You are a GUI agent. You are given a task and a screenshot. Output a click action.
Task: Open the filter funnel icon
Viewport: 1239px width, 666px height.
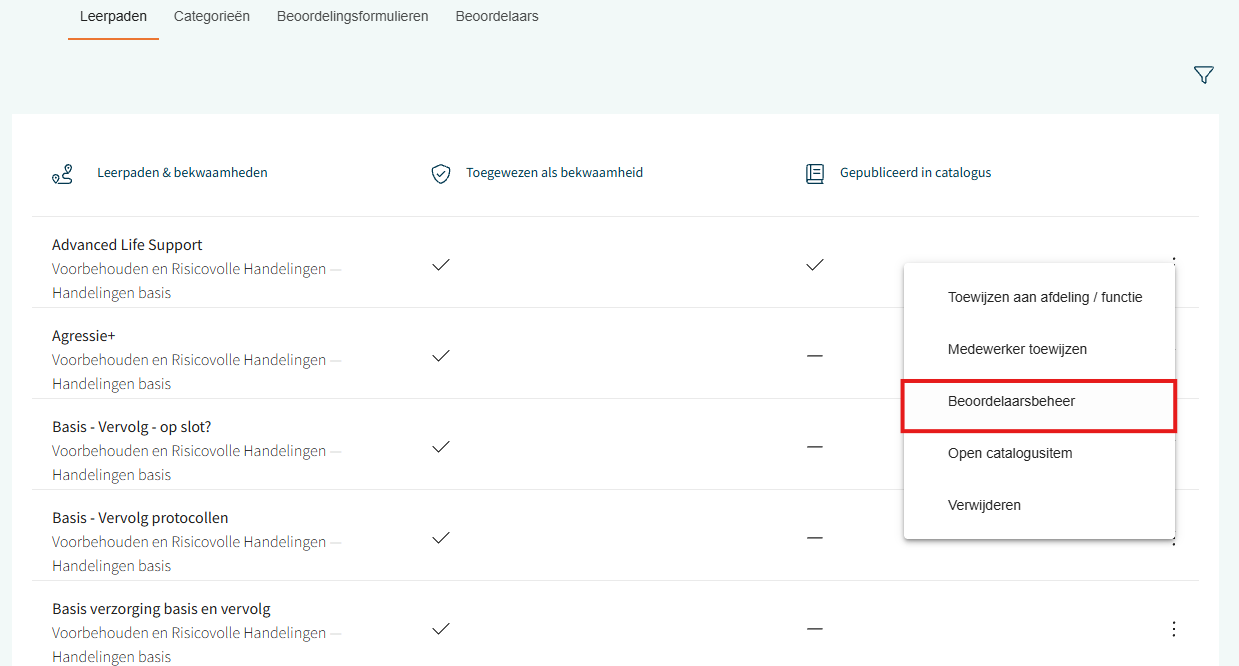pyautogui.click(x=1203, y=75)
